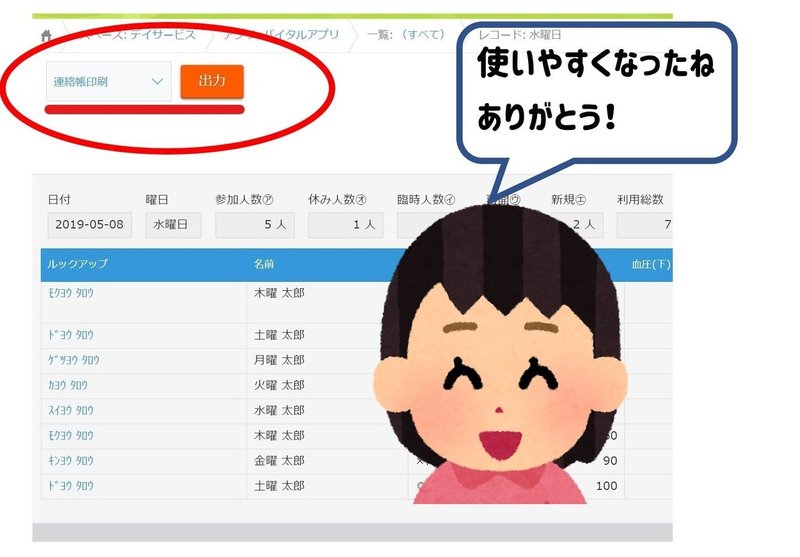Click the 新規 value 2 人
The height and width of the screenshot is (557, 800).
(x=583, y=225)
